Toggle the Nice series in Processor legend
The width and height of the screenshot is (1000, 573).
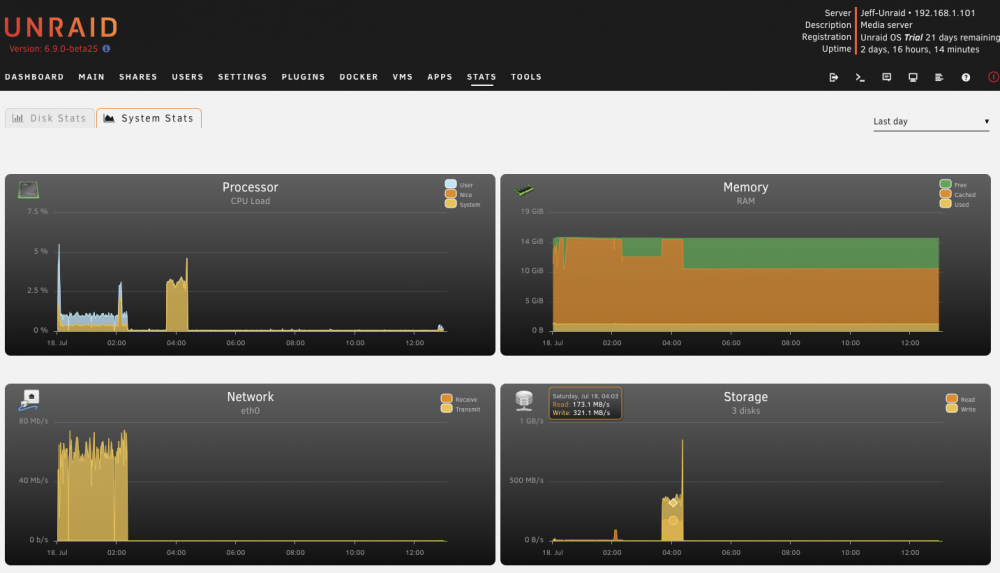459,194
